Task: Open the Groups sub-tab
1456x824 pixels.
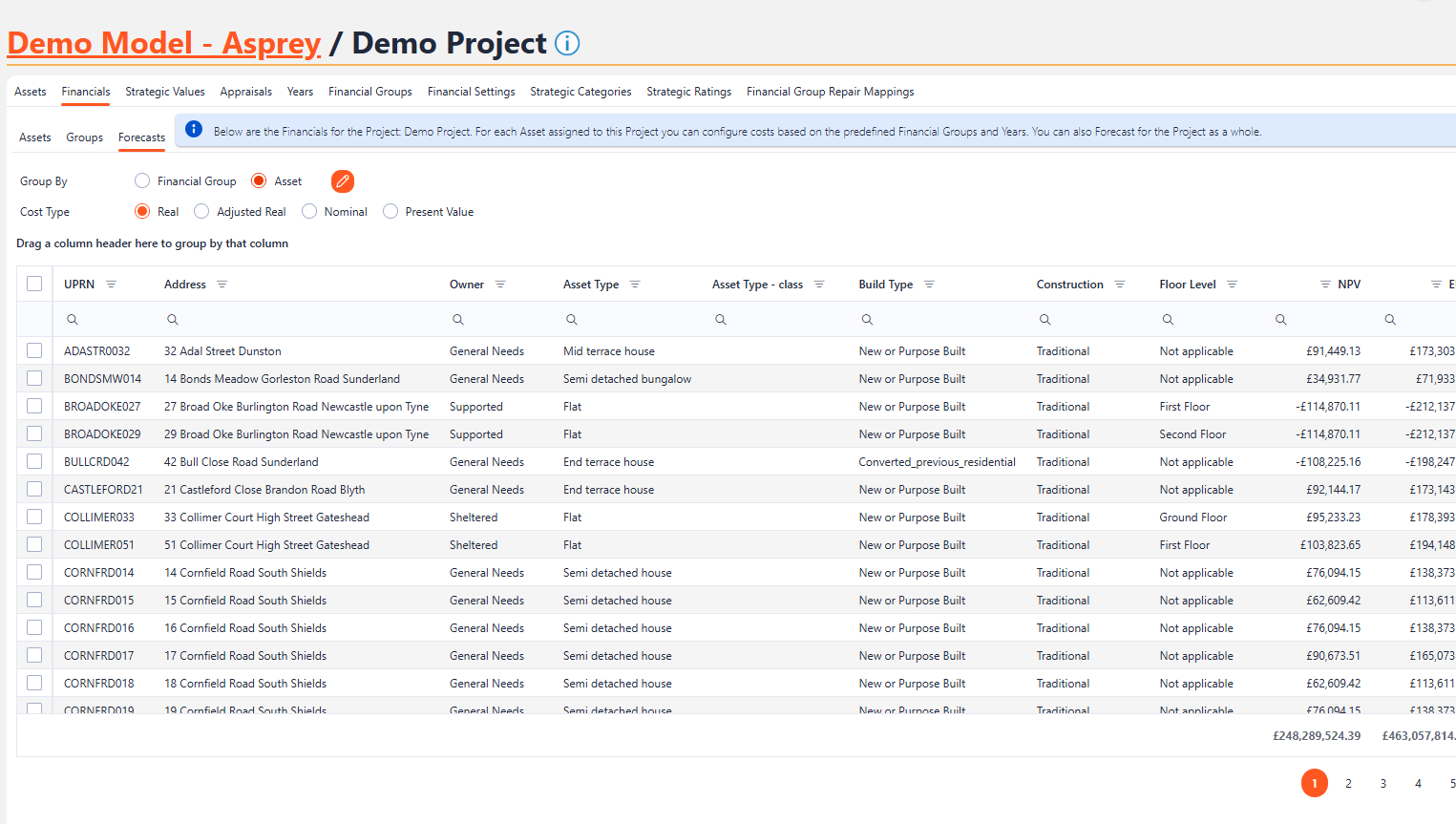Action: [84, 137]
